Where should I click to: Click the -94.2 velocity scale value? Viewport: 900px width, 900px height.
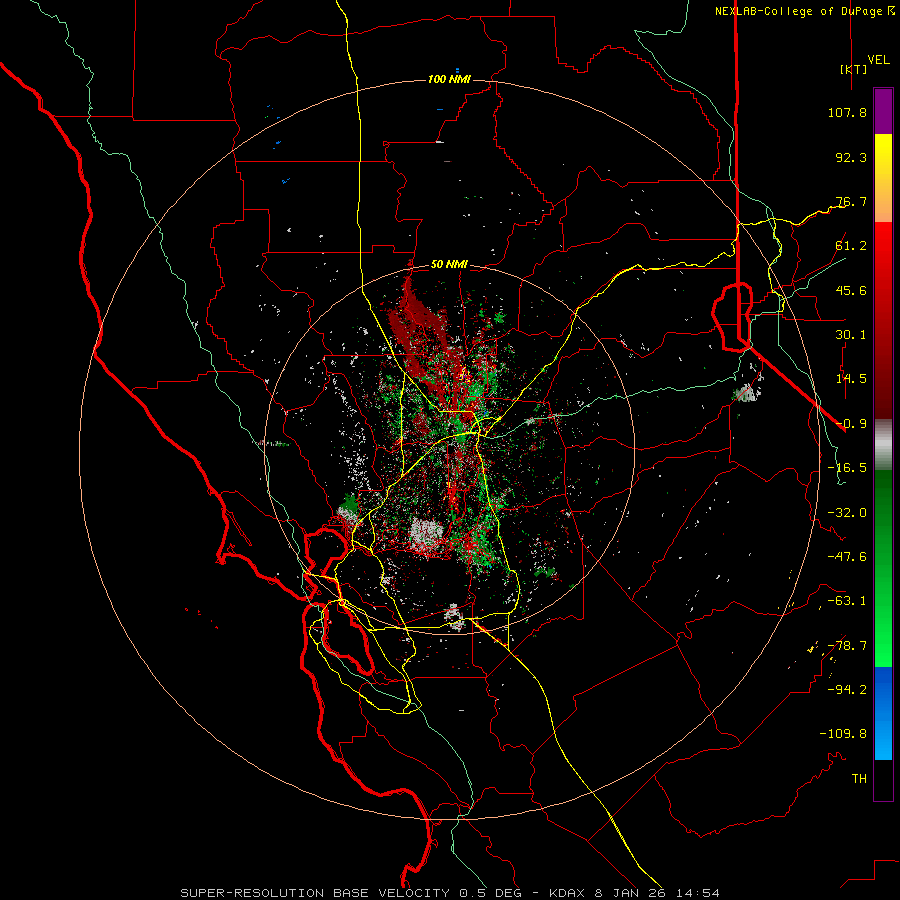pyautogui.click(x=847, y=690)
